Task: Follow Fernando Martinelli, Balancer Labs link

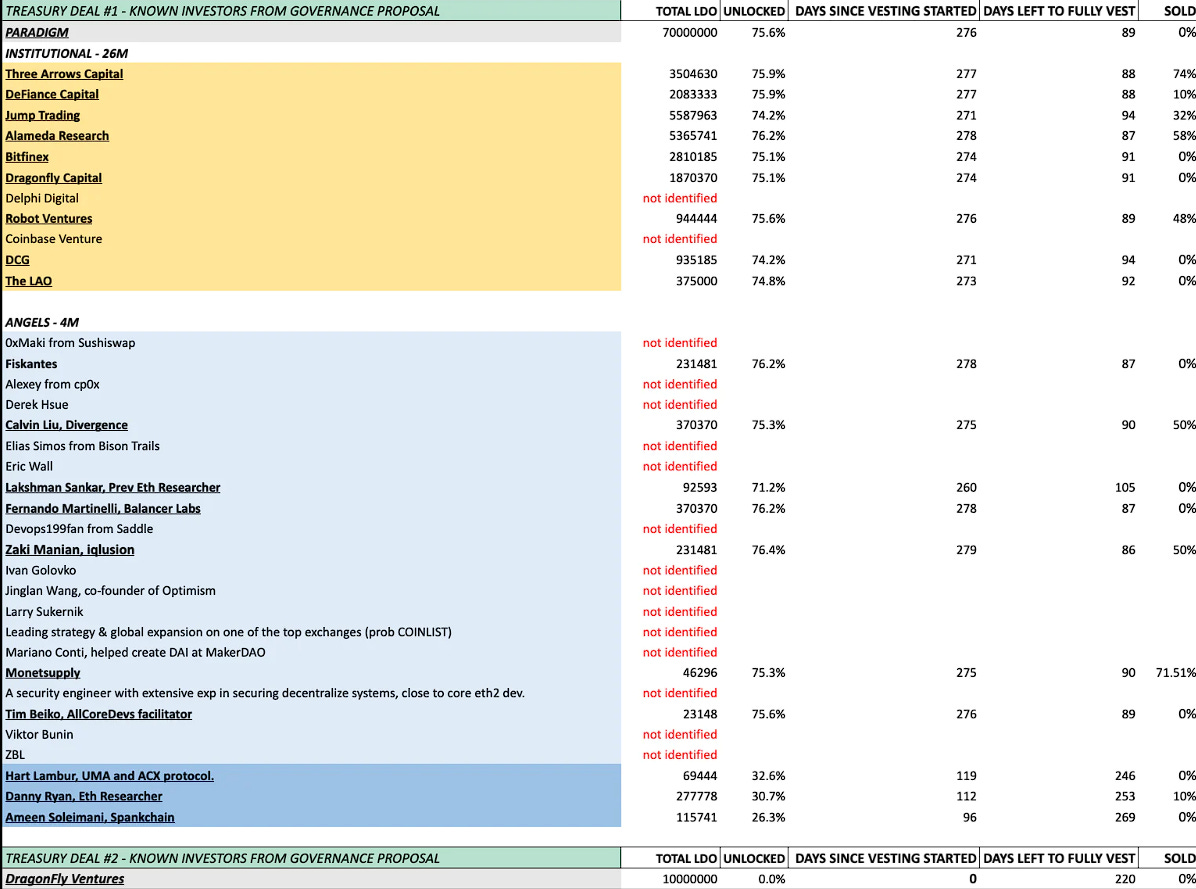Action: pos(103,509)
